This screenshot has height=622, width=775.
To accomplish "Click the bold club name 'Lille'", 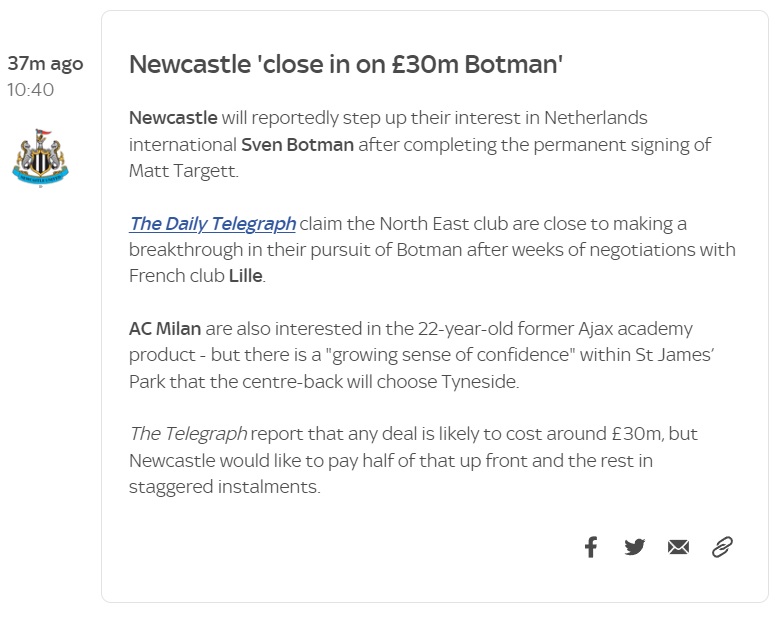I will pos(245,275).
